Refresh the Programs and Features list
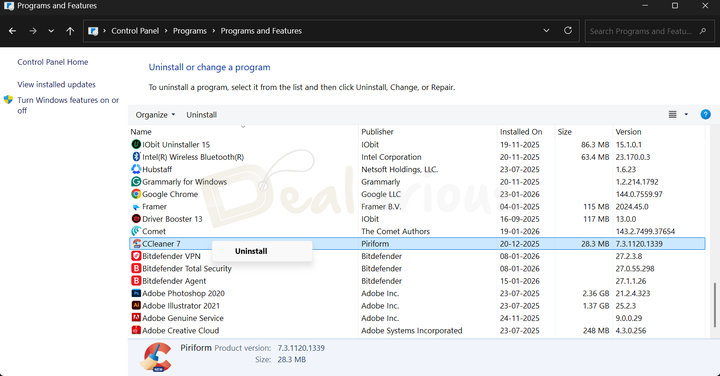The width and height of the screenshot is (720, 376). coord(568,30)
